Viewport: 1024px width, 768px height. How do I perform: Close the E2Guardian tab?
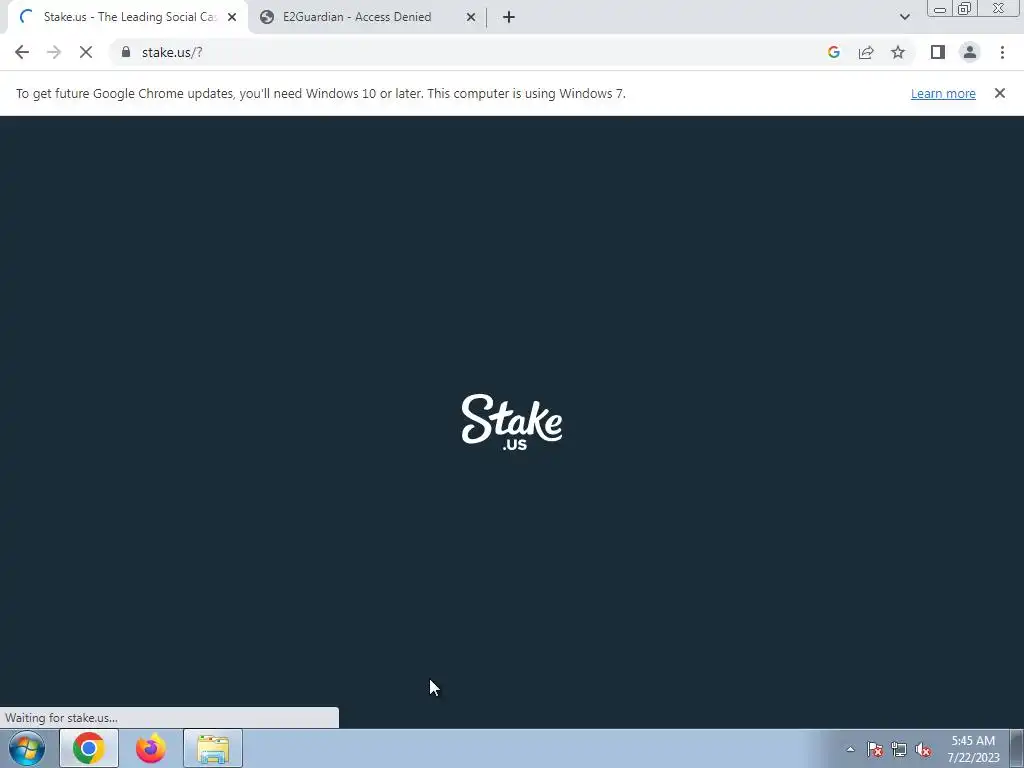tap(471, 17)
